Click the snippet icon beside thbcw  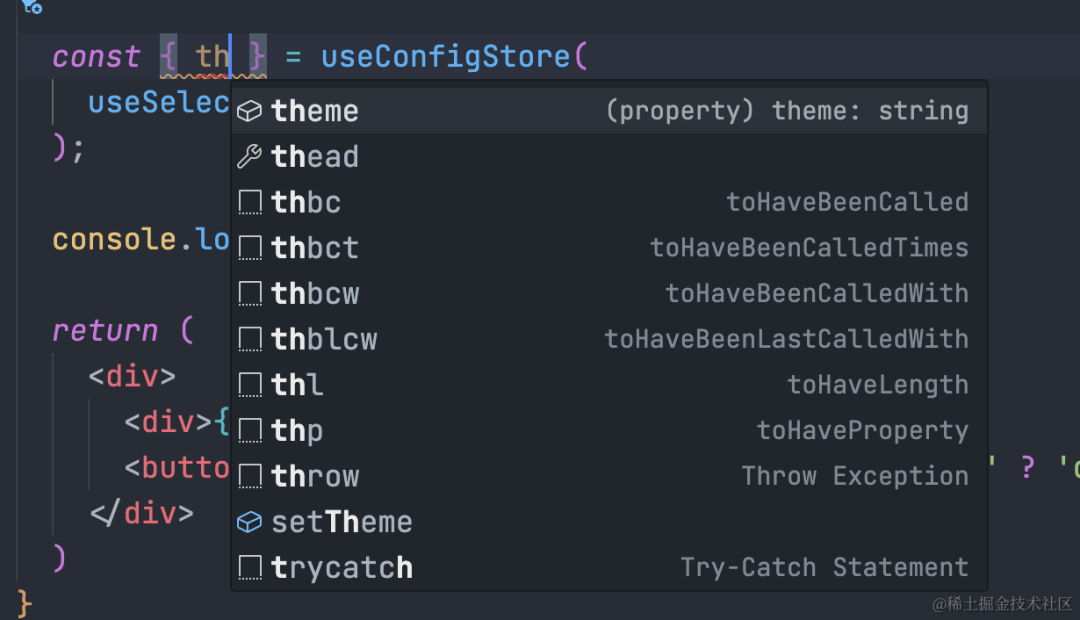coord(249,294)
